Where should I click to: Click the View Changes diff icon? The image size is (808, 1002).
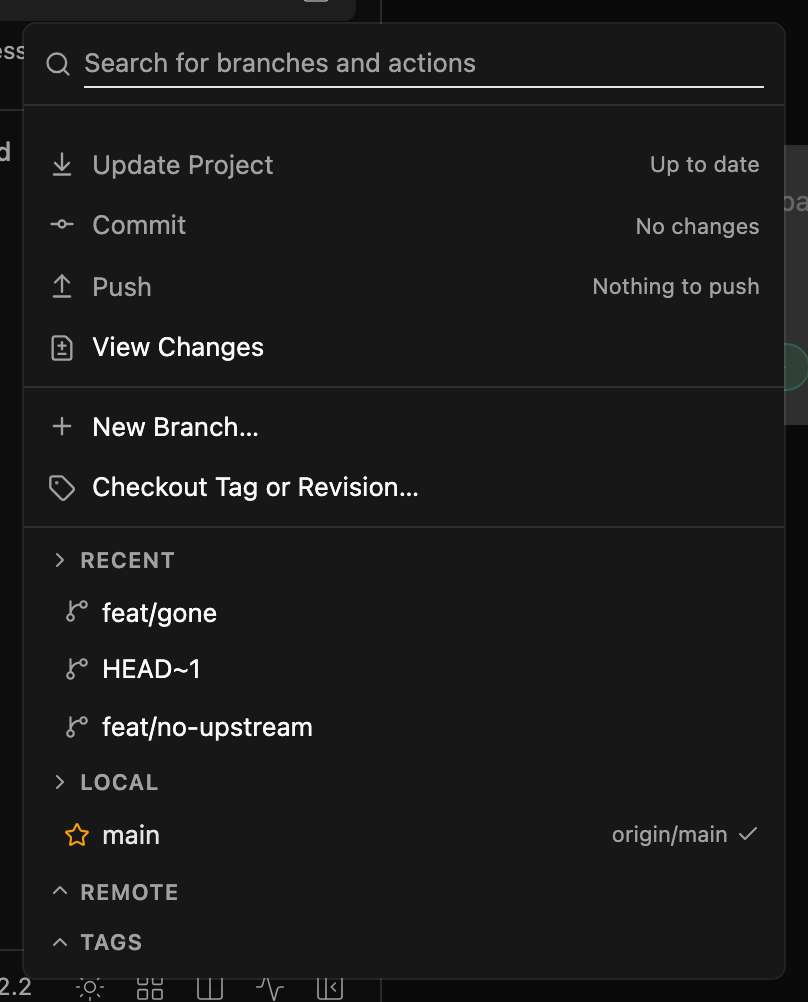tap(62, 348)
